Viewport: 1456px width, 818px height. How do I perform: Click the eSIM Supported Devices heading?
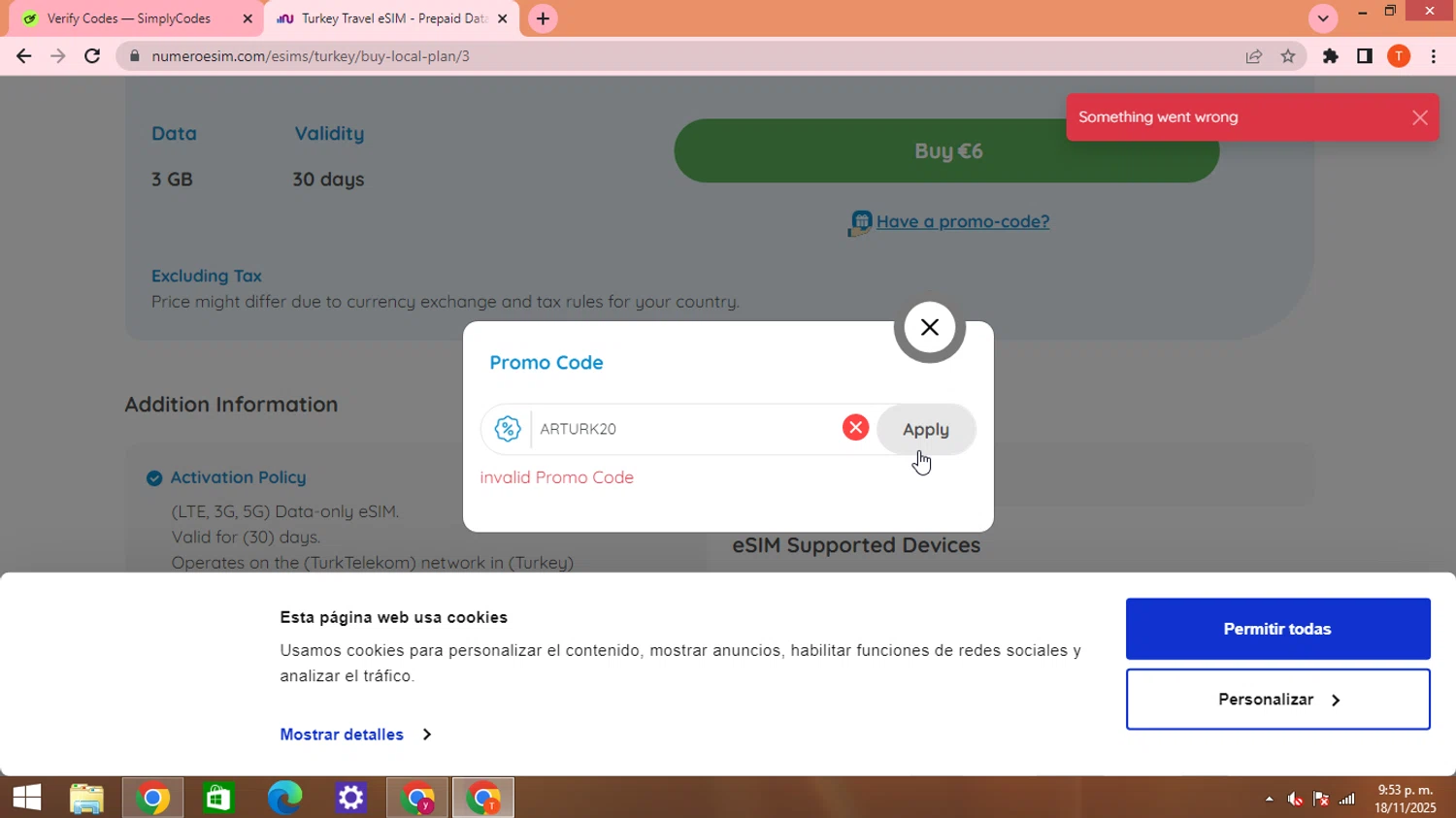tap(856, 545)
